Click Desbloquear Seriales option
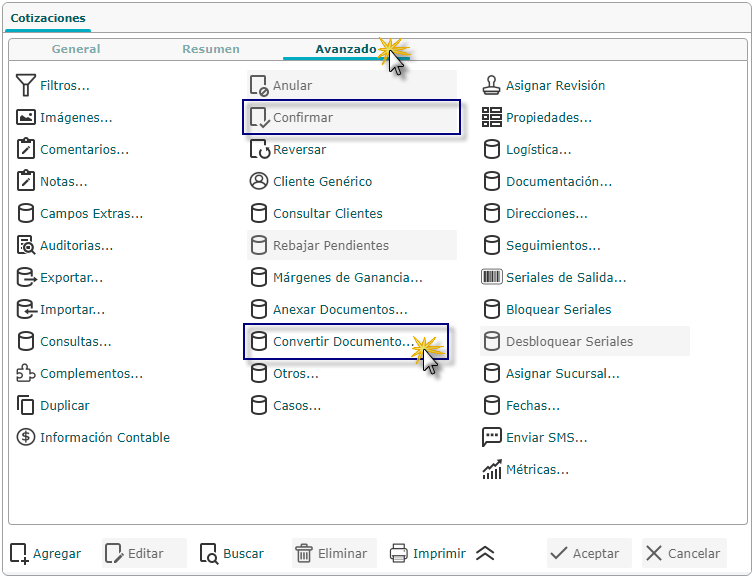Image resolution: width=755 pixels, height=577 pixels. click(x=585, y=341)
